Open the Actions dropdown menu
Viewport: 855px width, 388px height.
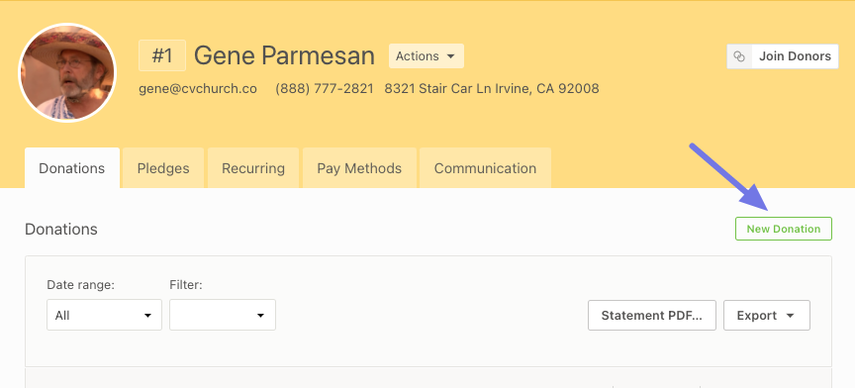point(426,56)
